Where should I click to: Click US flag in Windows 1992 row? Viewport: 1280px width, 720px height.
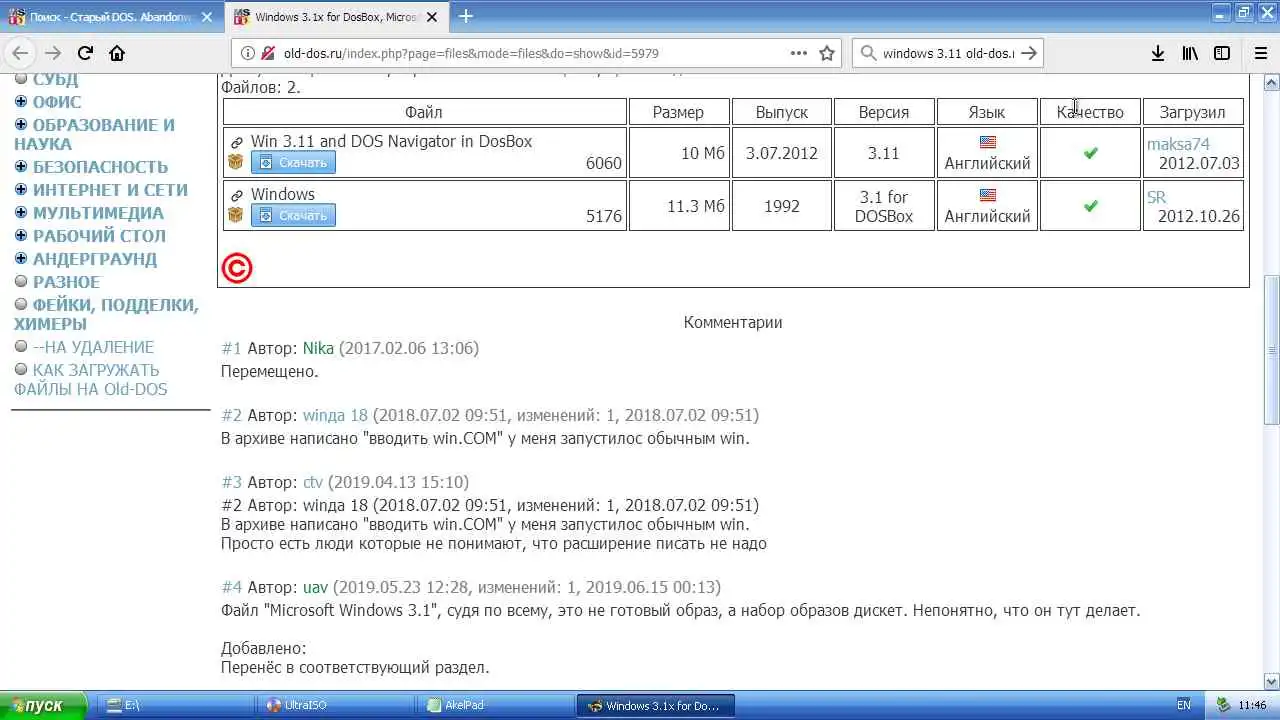[x=988, y=195]
